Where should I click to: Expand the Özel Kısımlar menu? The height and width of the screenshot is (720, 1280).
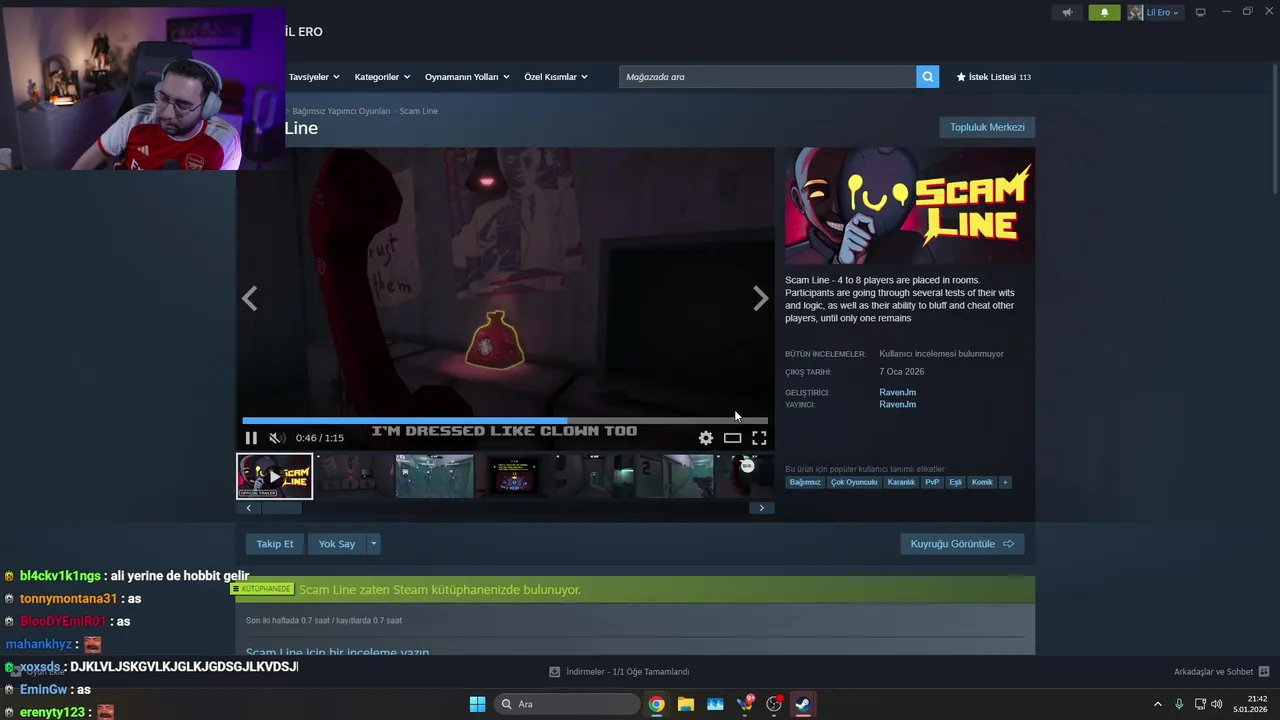[x=556, y=77]
